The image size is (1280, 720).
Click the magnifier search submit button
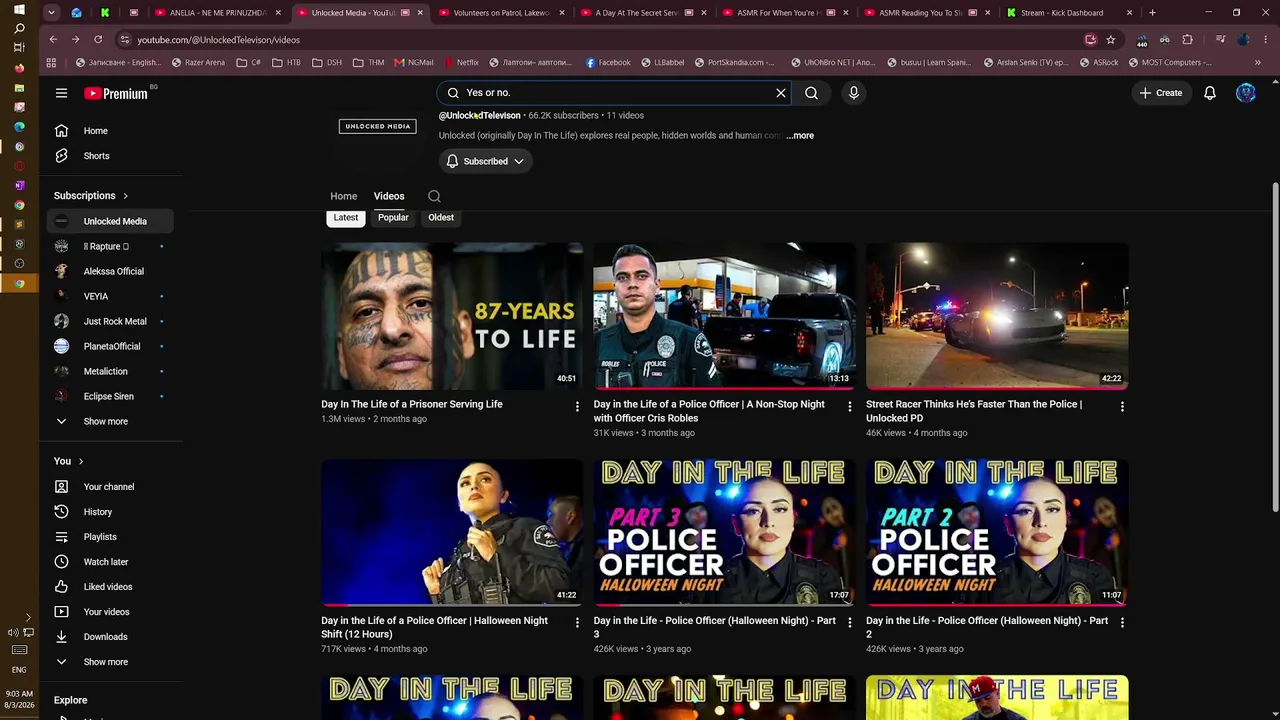811,93
